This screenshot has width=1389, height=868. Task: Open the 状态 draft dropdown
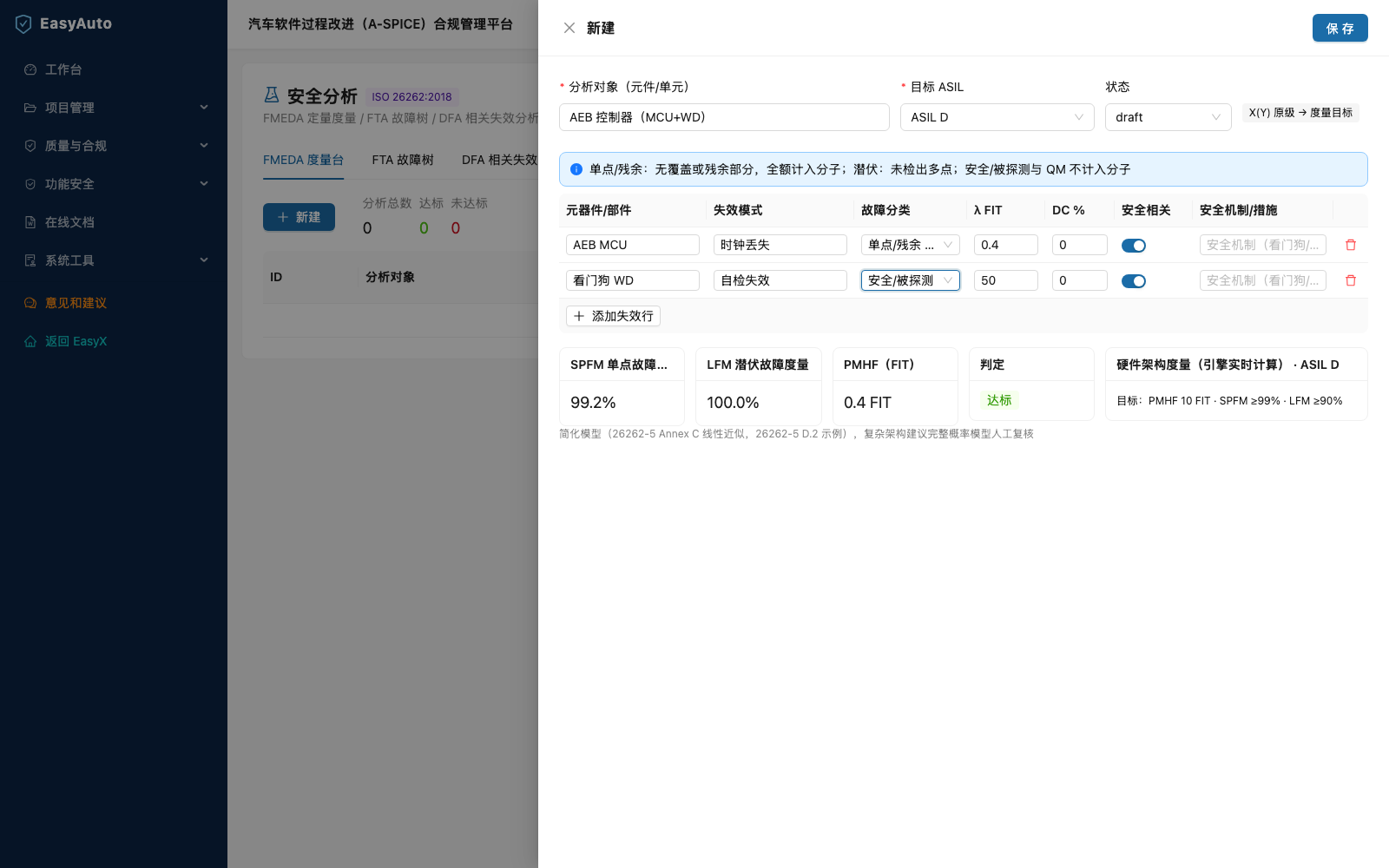(1168, 117)
